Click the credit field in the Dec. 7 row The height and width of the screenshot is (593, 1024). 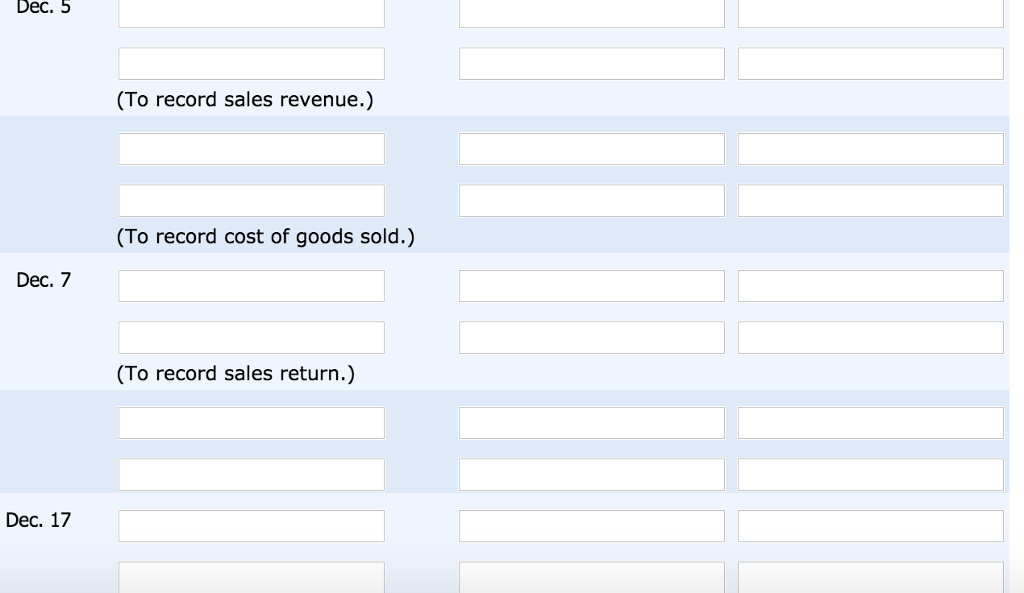pyautogui.click(x=870, y=285)
